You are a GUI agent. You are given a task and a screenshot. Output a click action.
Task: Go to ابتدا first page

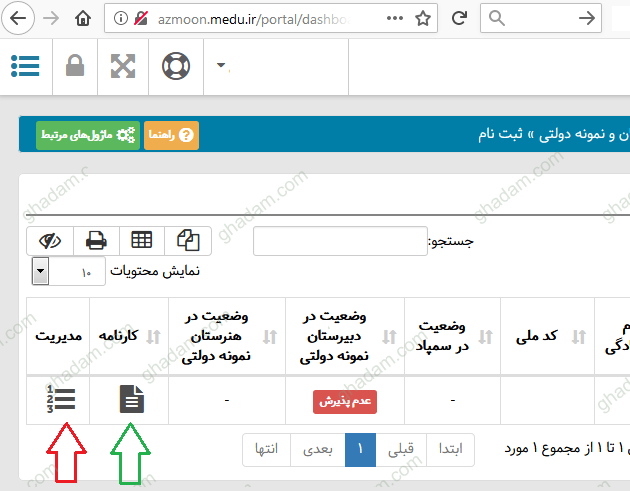pyautogui.click(x=450, y=450)
